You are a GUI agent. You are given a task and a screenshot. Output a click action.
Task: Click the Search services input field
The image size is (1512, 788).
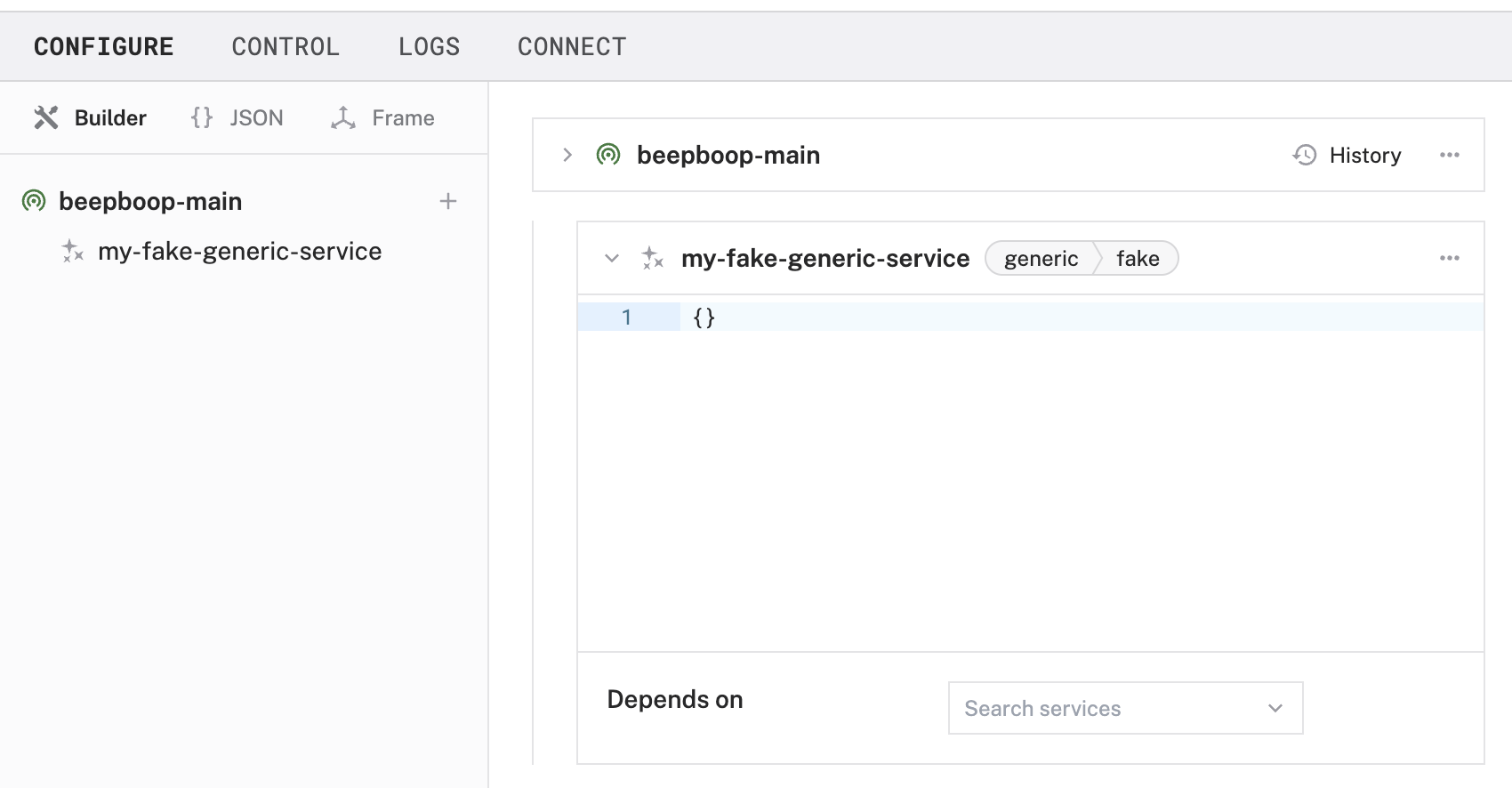click(x=1103, y=708)
